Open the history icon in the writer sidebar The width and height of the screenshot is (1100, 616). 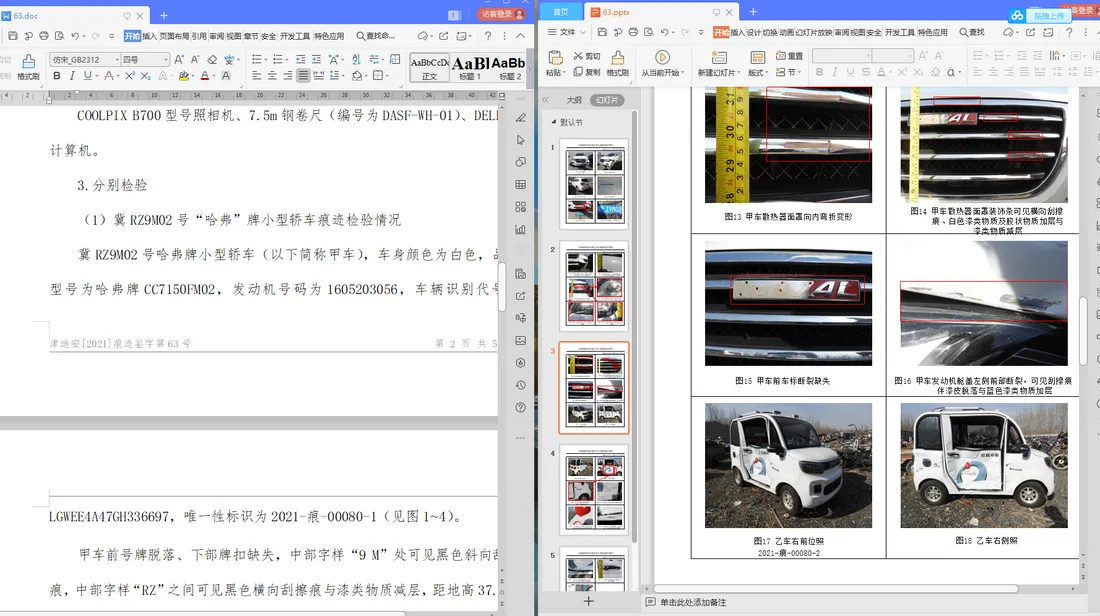(521, 385)
